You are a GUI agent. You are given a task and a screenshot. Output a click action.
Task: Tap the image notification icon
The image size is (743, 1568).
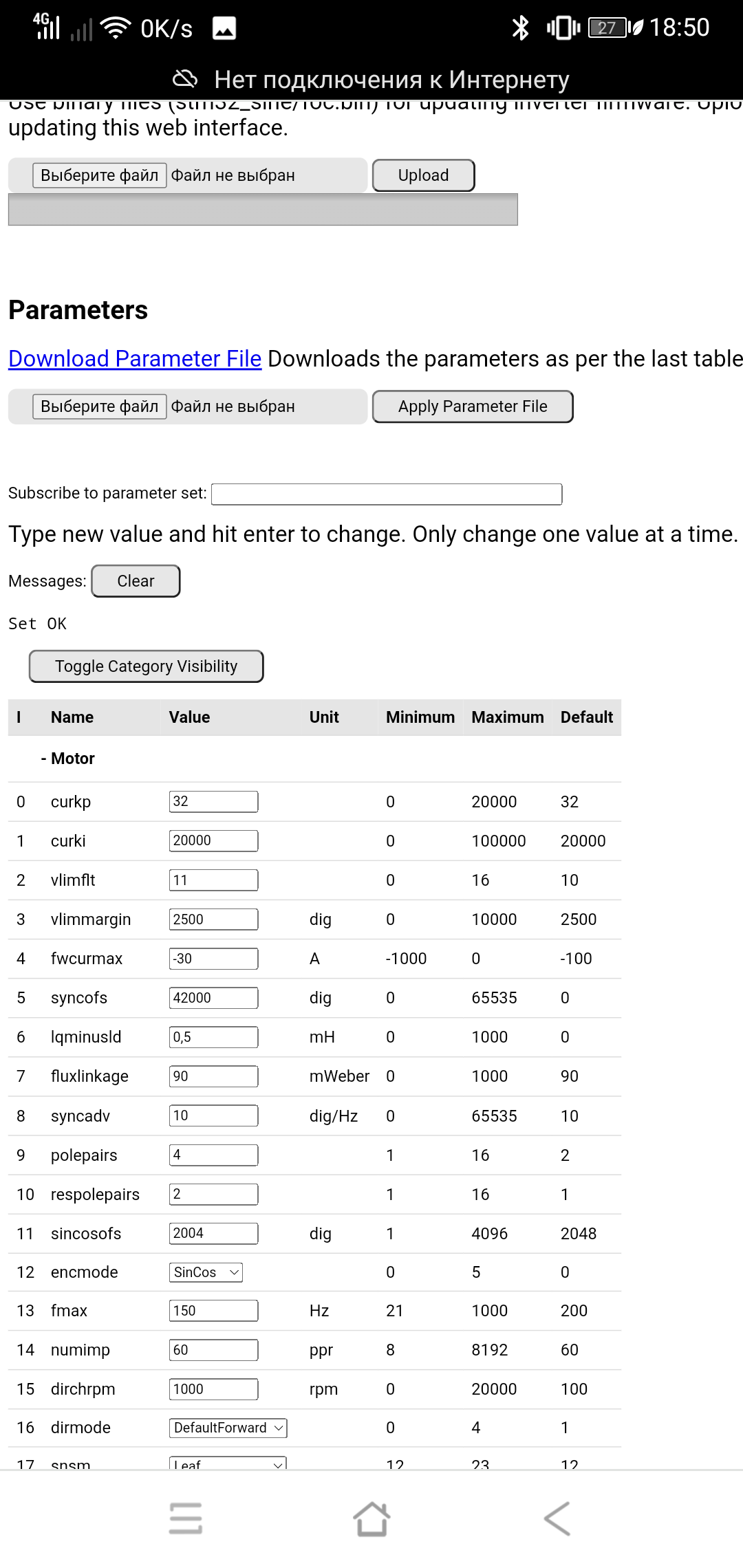click(x=224, y=28)
